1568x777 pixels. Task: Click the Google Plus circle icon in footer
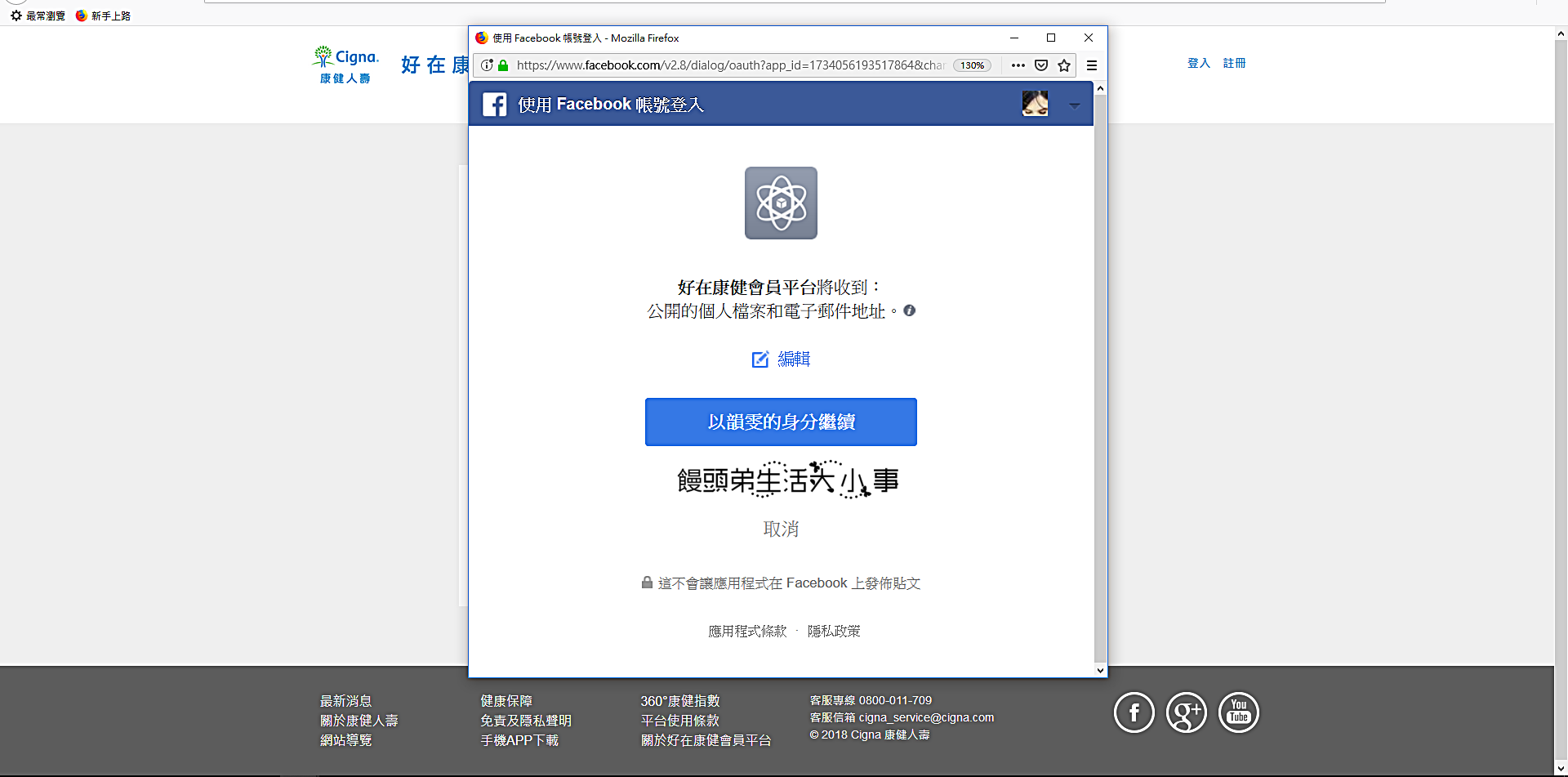[x=1187, y=712]
